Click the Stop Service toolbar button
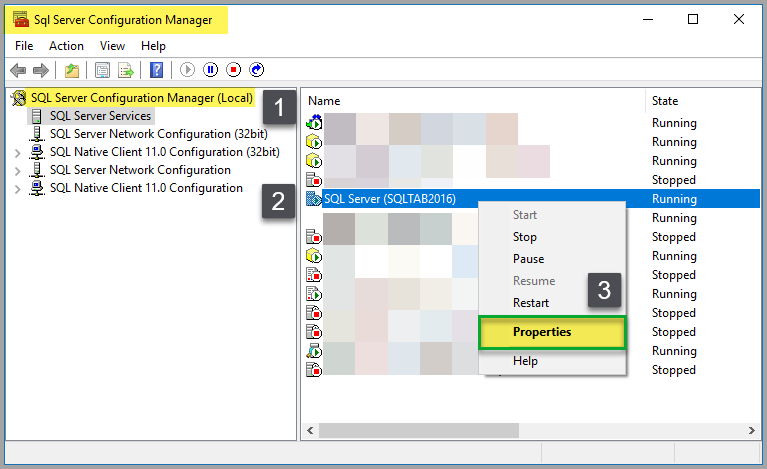 [x=233, y=70]
